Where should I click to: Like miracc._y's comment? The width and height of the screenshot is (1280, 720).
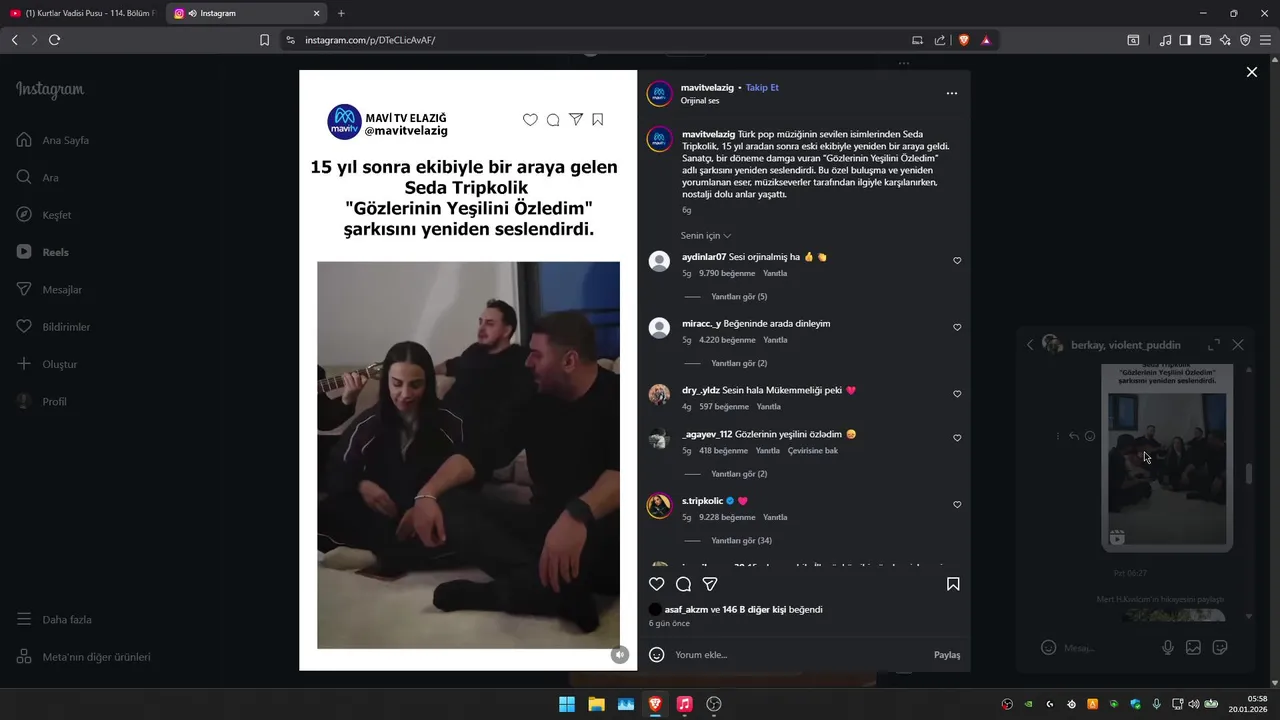pos(957,328)
